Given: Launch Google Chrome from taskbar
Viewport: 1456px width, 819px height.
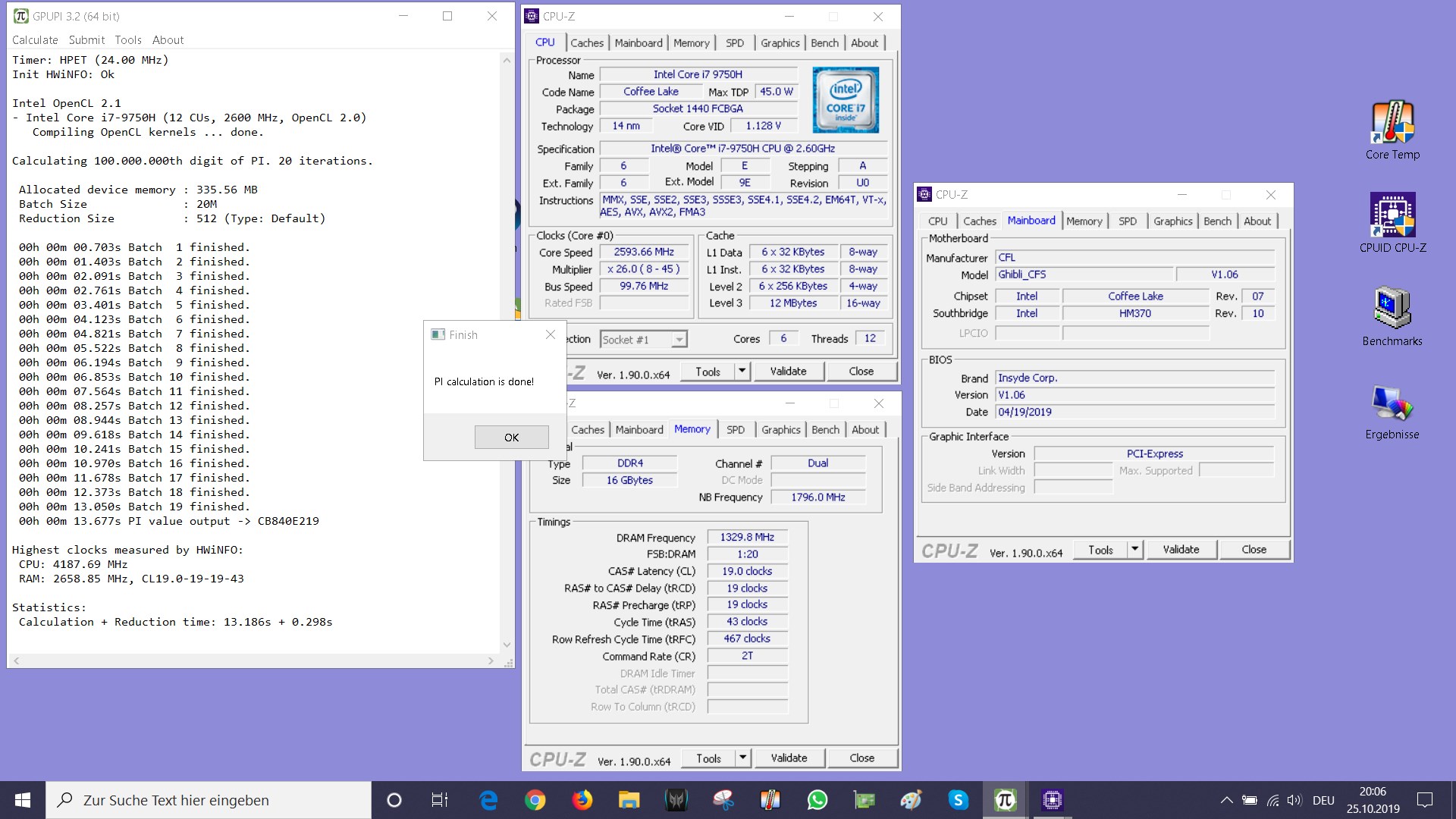Looking at the screenshot, I should 535,800.
